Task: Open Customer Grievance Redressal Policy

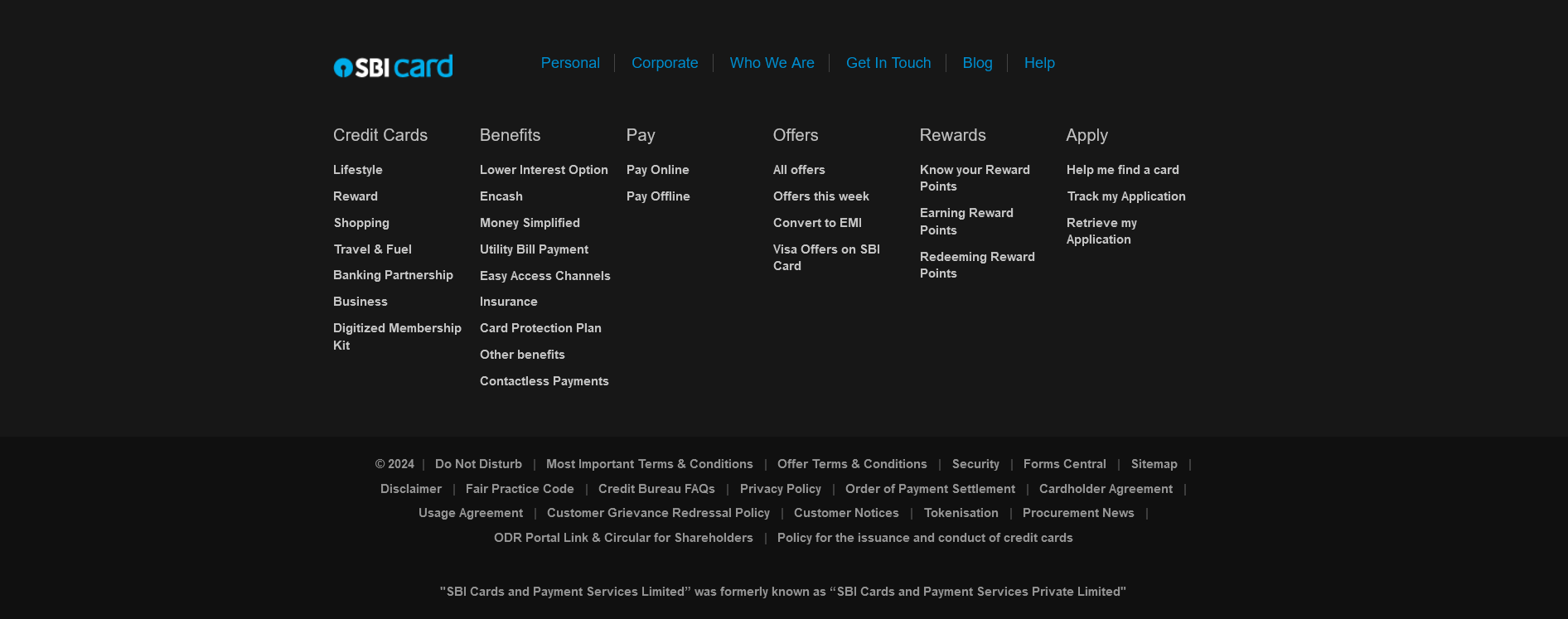Action: [658, 513]
